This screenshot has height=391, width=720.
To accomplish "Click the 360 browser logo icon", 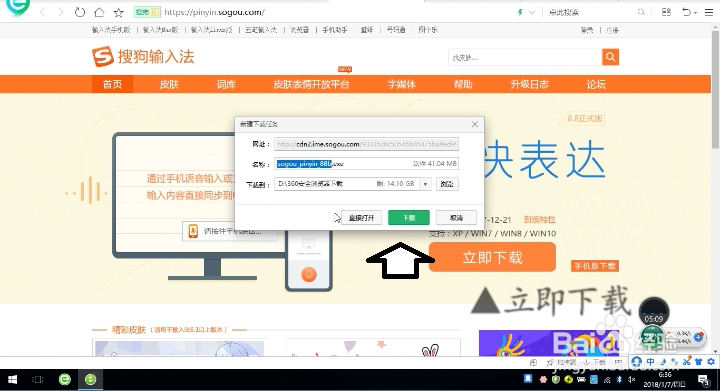I will pos(18,7).
